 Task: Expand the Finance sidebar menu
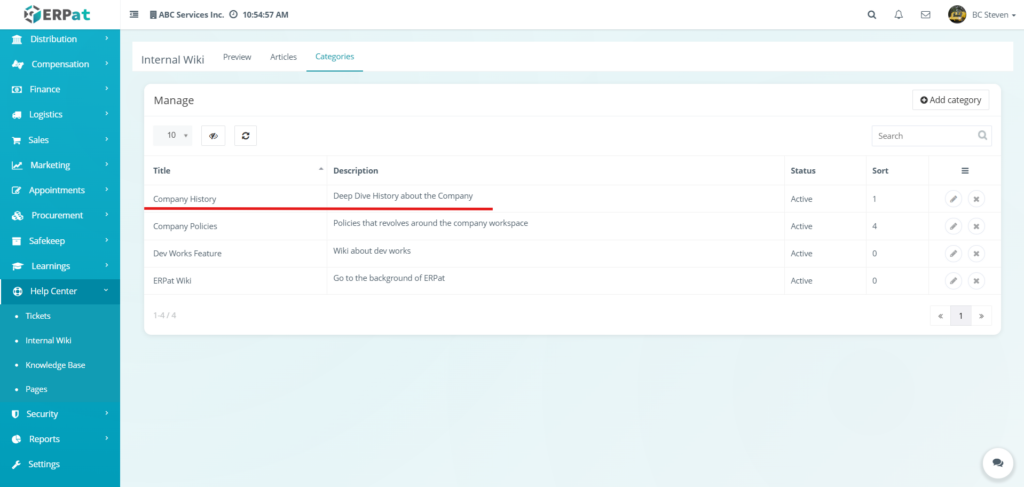[x=60, y=89]
